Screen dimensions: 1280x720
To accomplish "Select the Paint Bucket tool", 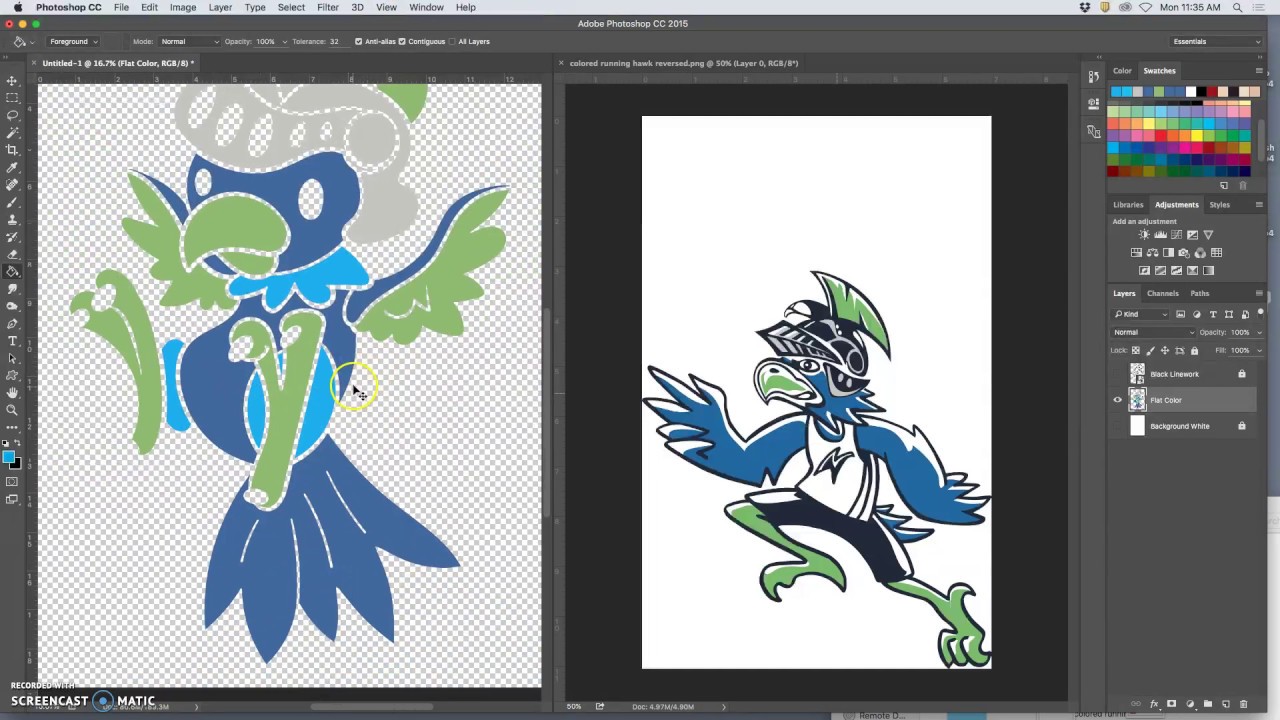I will pyautogui.click(x=12, y=271).
